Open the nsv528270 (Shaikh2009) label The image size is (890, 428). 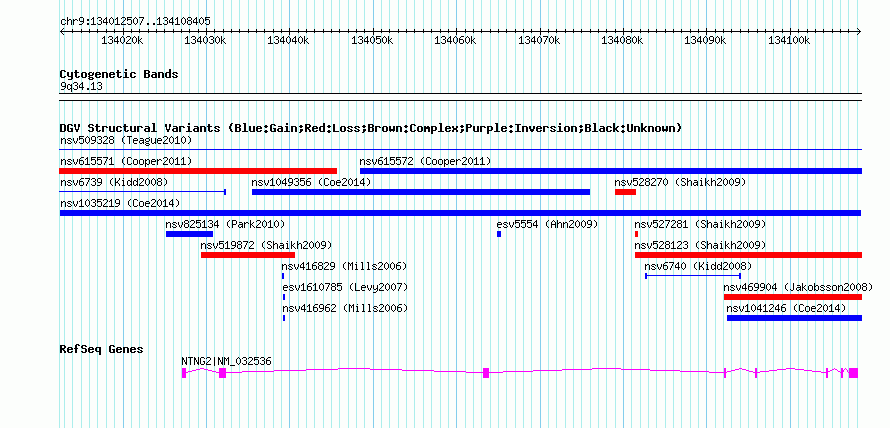[x=681, y=182]
